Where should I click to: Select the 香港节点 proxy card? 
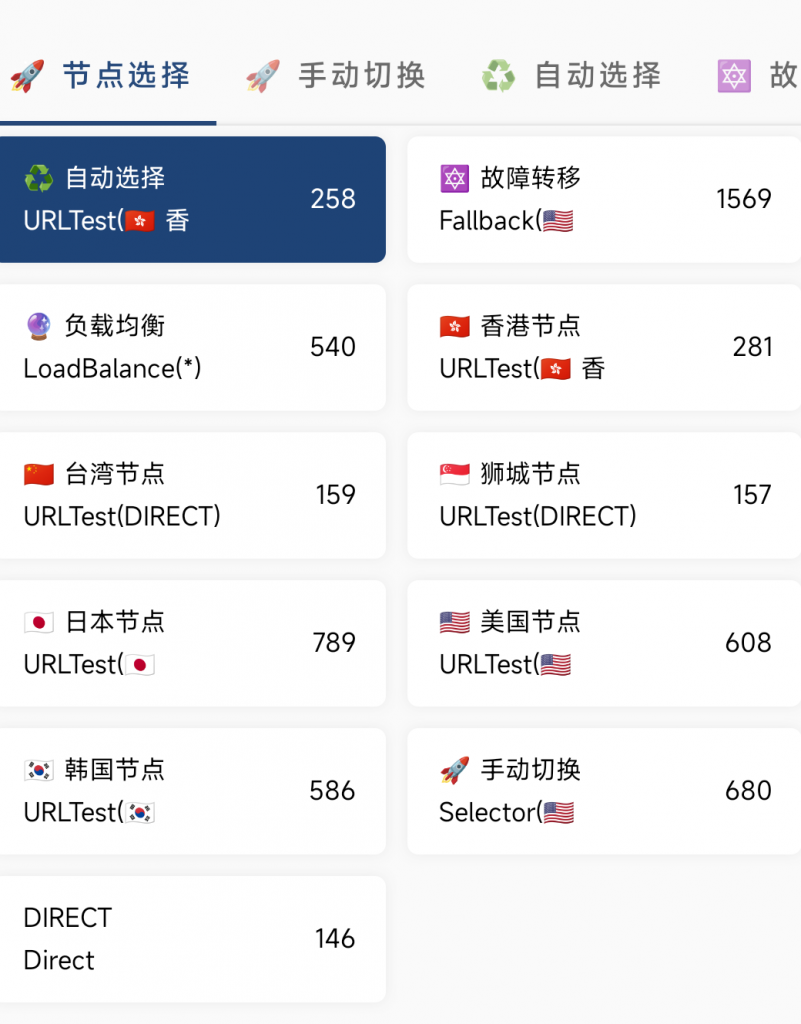pyautogui.click(x=604, y=347)
